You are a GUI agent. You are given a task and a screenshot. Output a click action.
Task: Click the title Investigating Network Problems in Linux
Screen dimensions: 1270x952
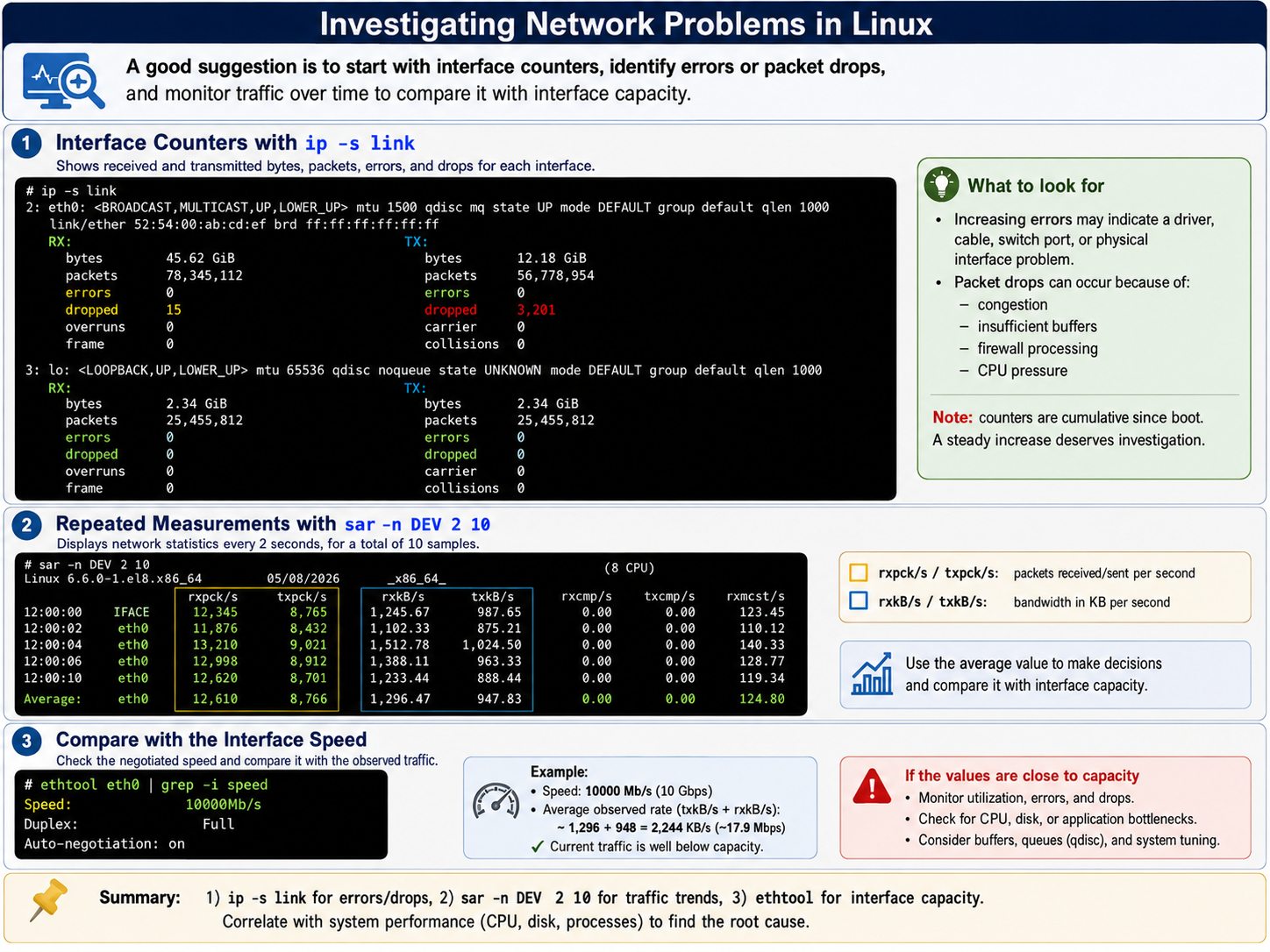tap(626, 24)
